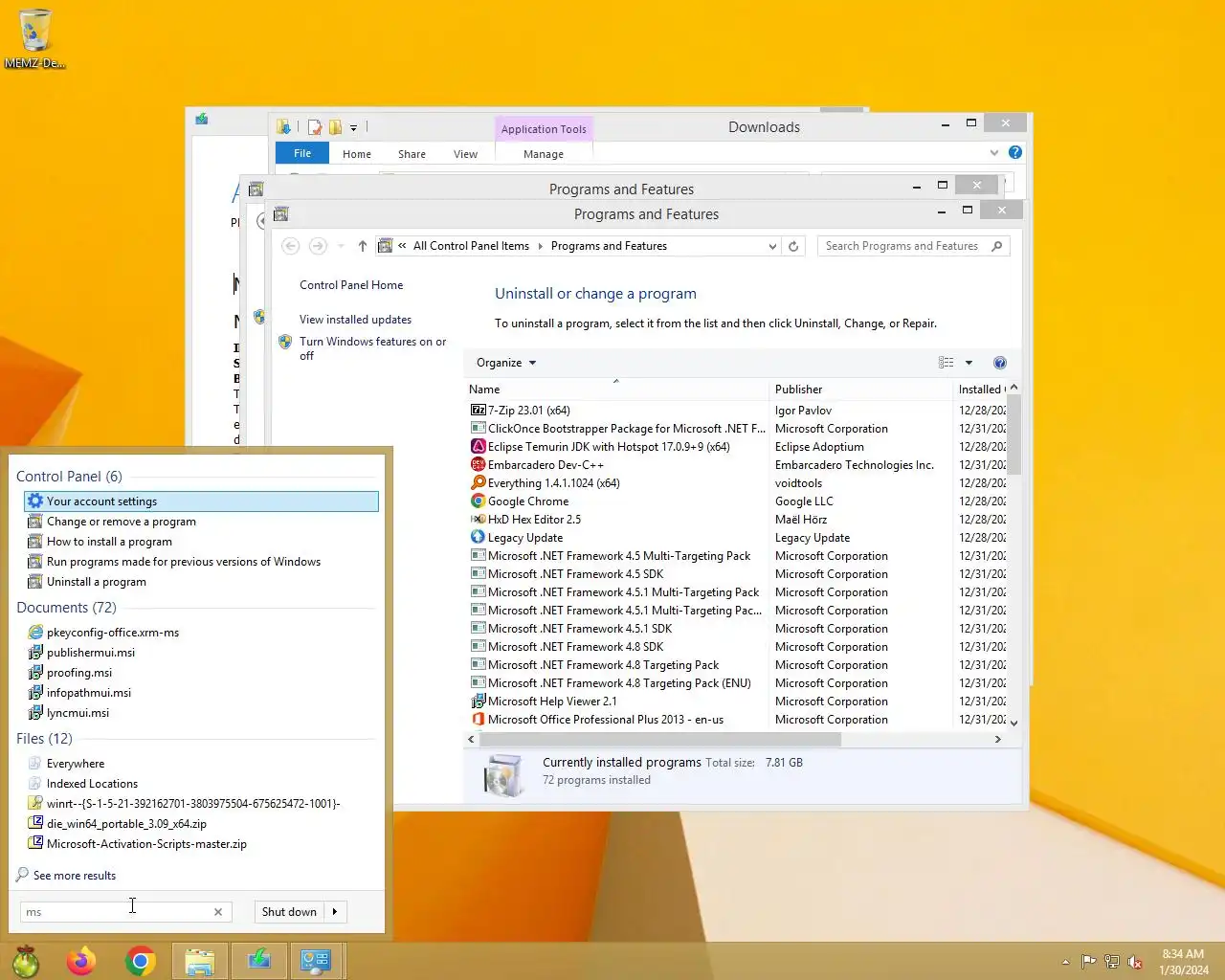The width and height of the screenshot is (1225, 980).
Task: Switch to the Share ribbon tab
Action: click(x=412, y=154)
